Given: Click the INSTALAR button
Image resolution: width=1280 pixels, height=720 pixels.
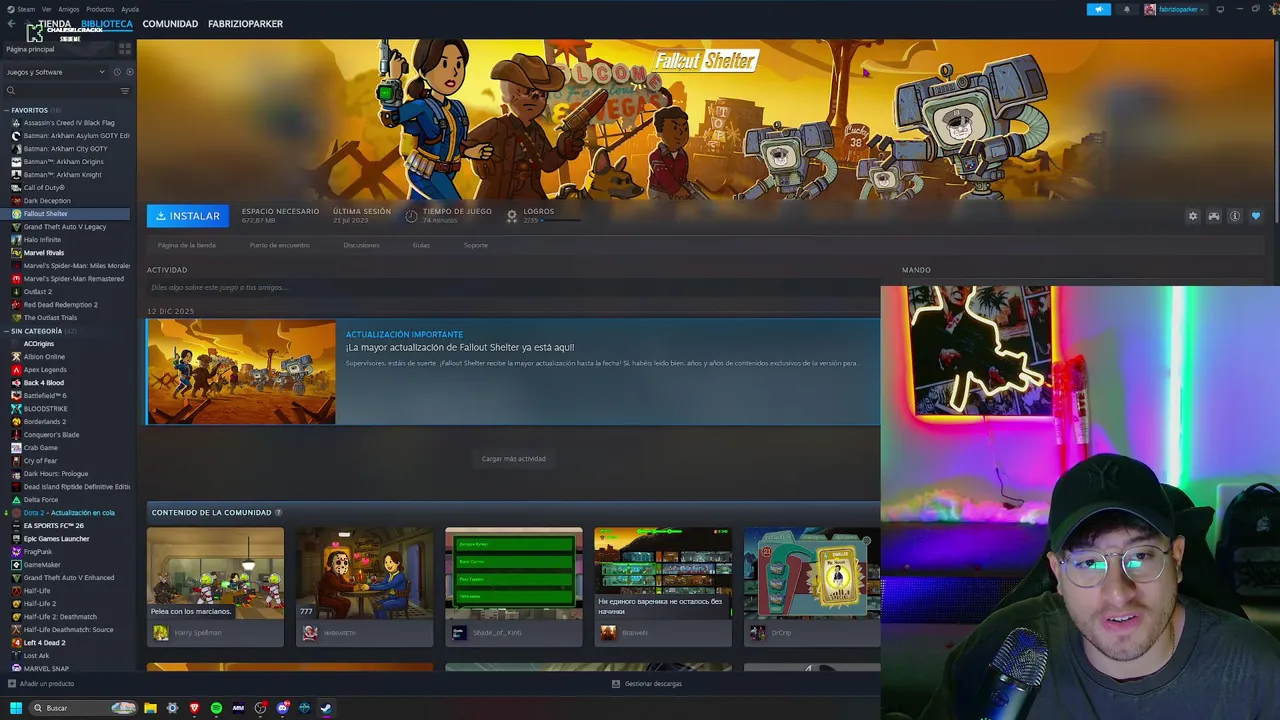Looking at the screenshot, I should (x=188, y=216).
